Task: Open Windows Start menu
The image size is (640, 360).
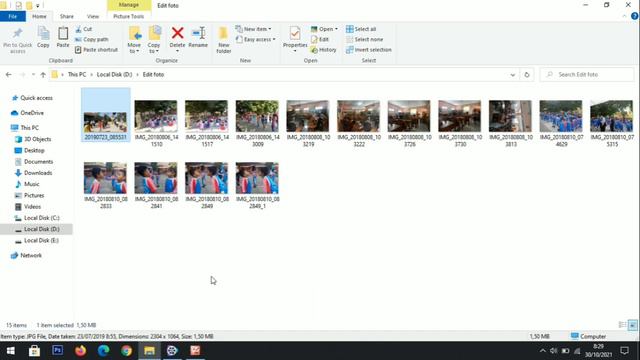Action: 11,351
